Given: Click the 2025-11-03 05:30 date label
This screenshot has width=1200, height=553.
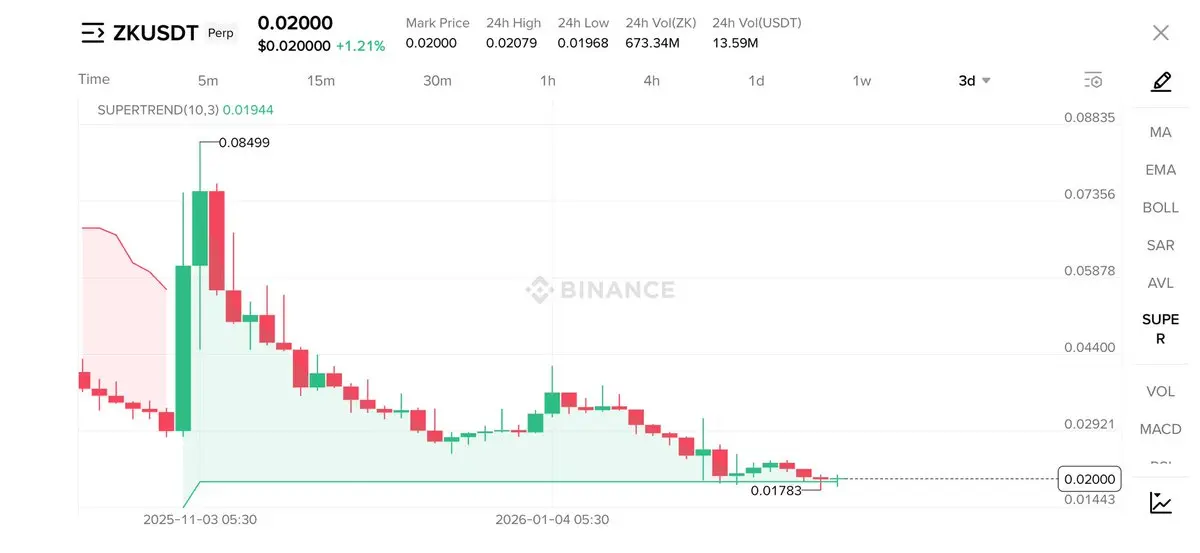Looking at the screenshot, I should [x=200, y=520].
